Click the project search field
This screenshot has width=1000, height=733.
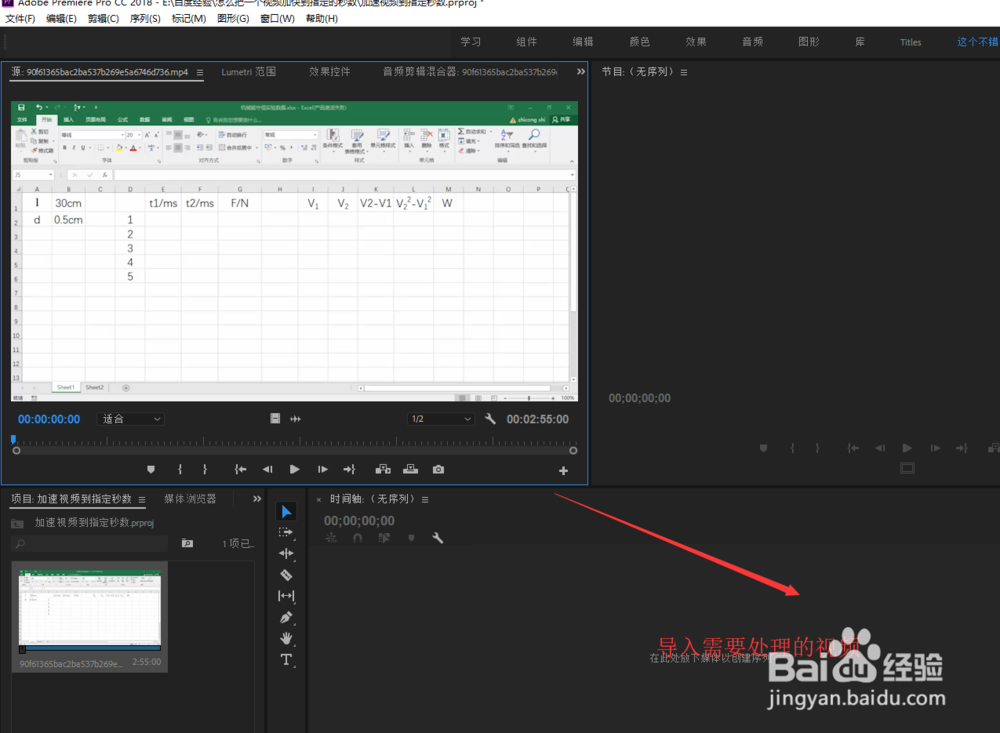tap(90, 544)
